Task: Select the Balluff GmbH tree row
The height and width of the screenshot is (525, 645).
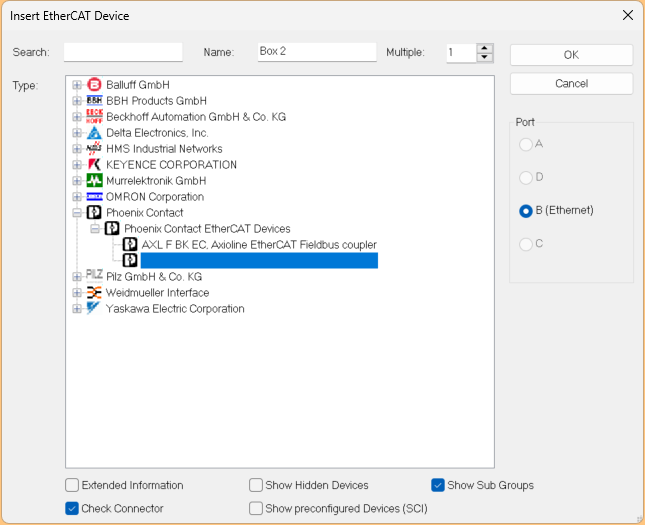Action: click(138, 85)
